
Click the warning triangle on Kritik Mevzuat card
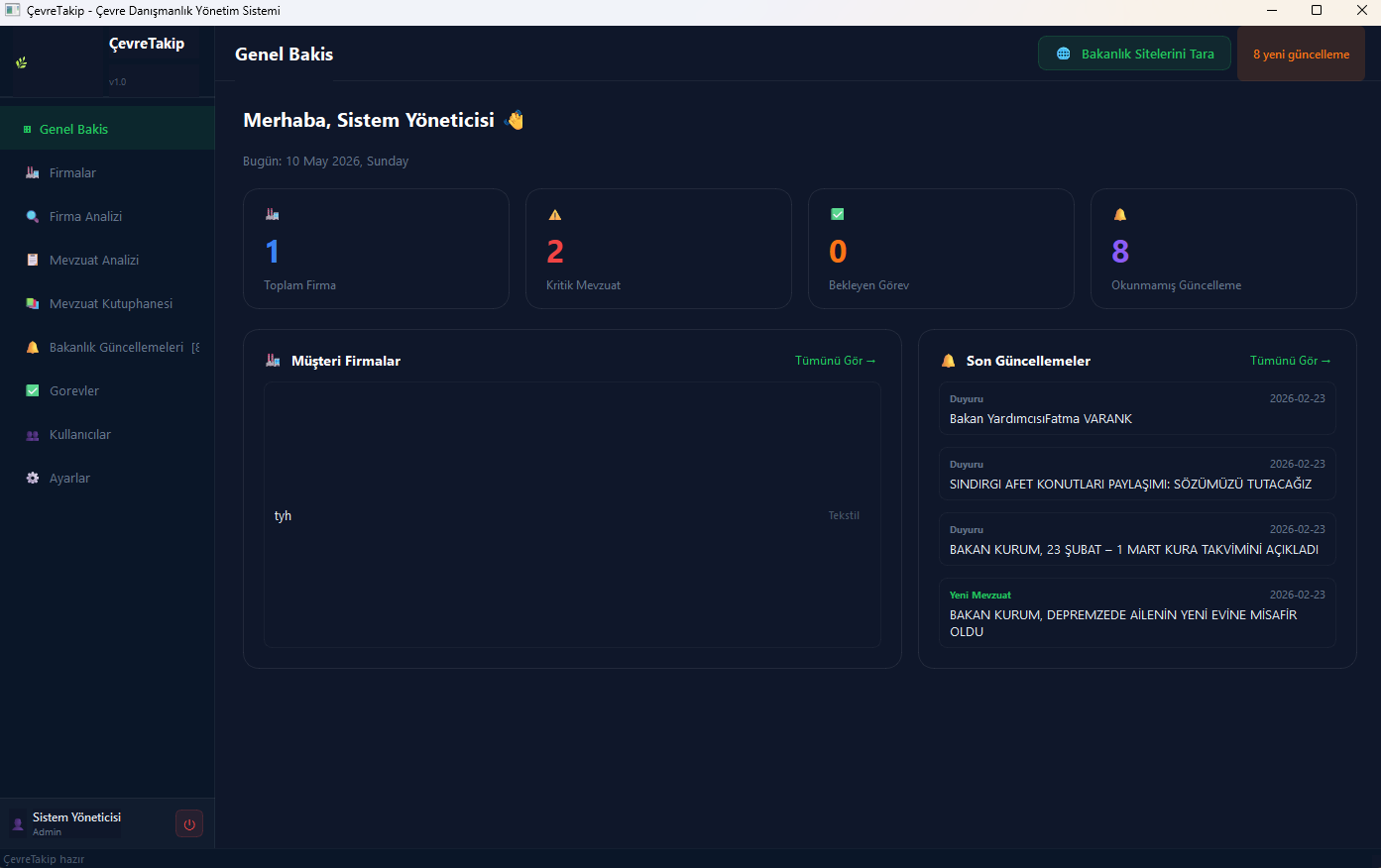(x=555, y=214)
